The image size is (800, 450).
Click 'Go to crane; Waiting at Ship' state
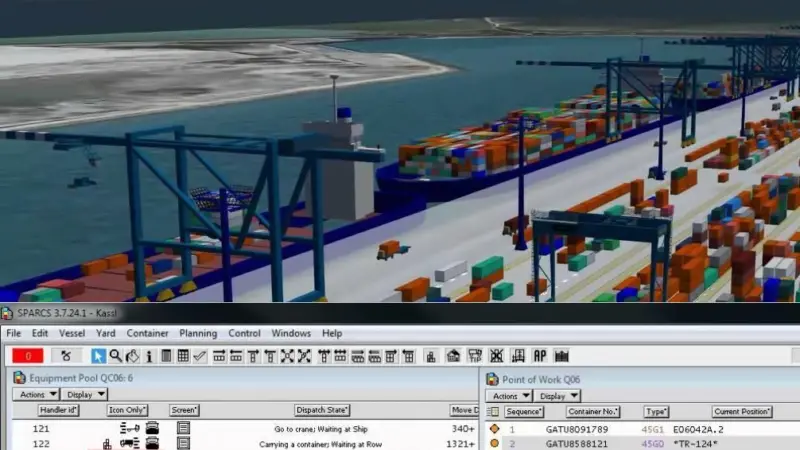pyautogui.click(x=321, y=429)
